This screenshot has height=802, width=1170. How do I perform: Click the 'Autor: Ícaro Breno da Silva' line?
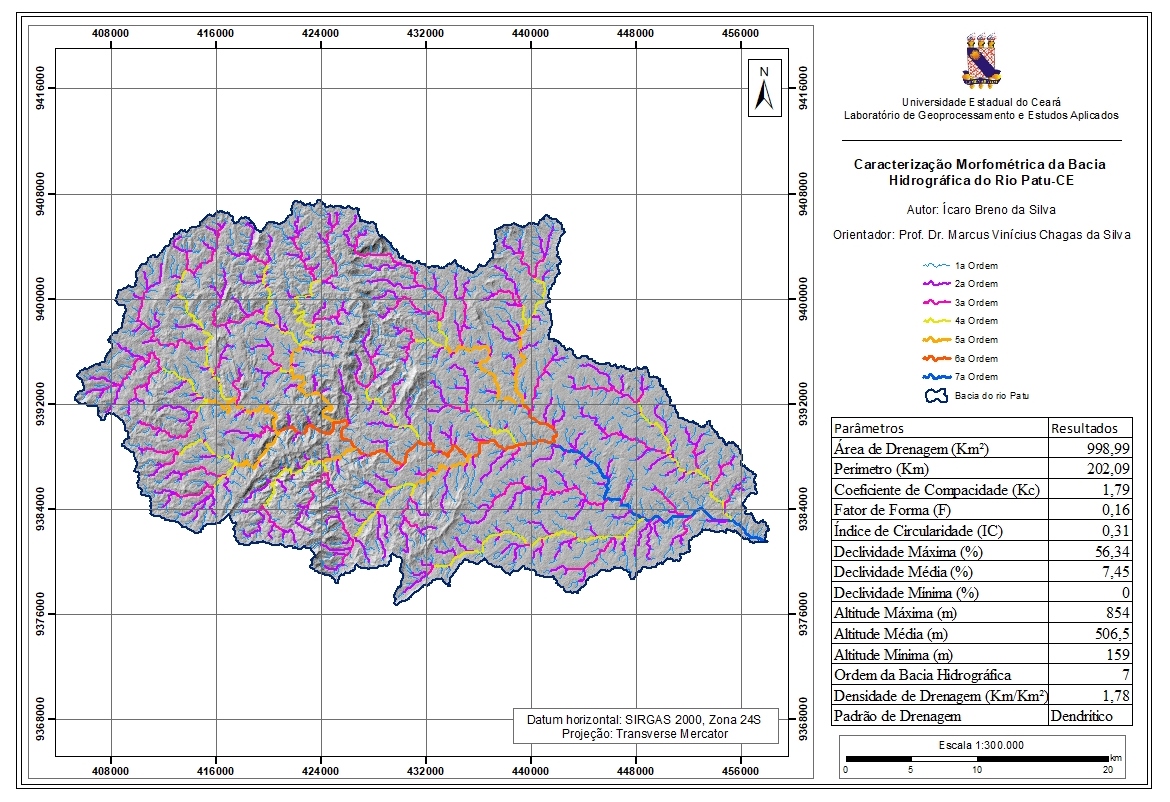[981, 210]
